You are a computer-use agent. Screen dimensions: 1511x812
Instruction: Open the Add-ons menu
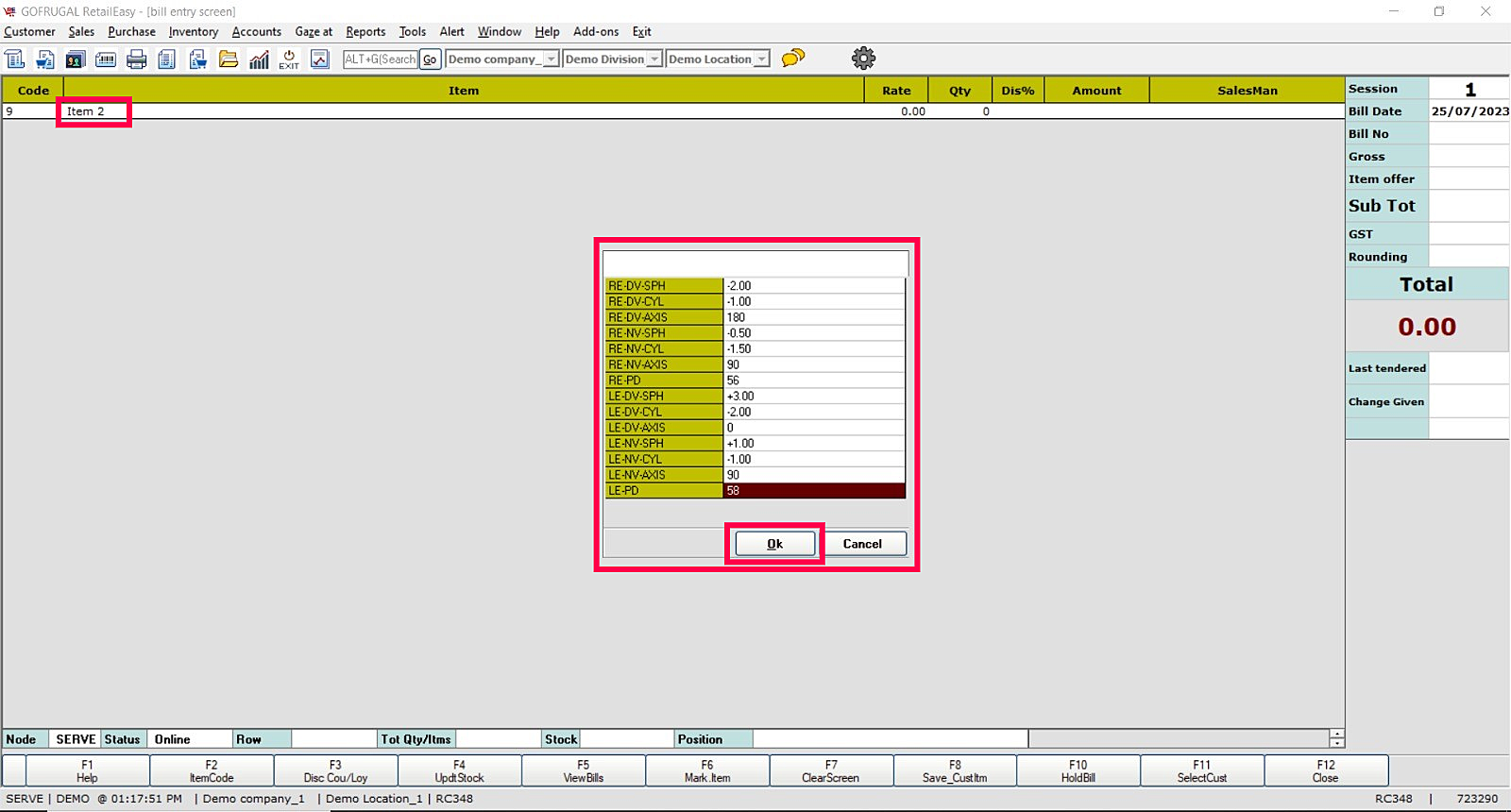(596, 31)
